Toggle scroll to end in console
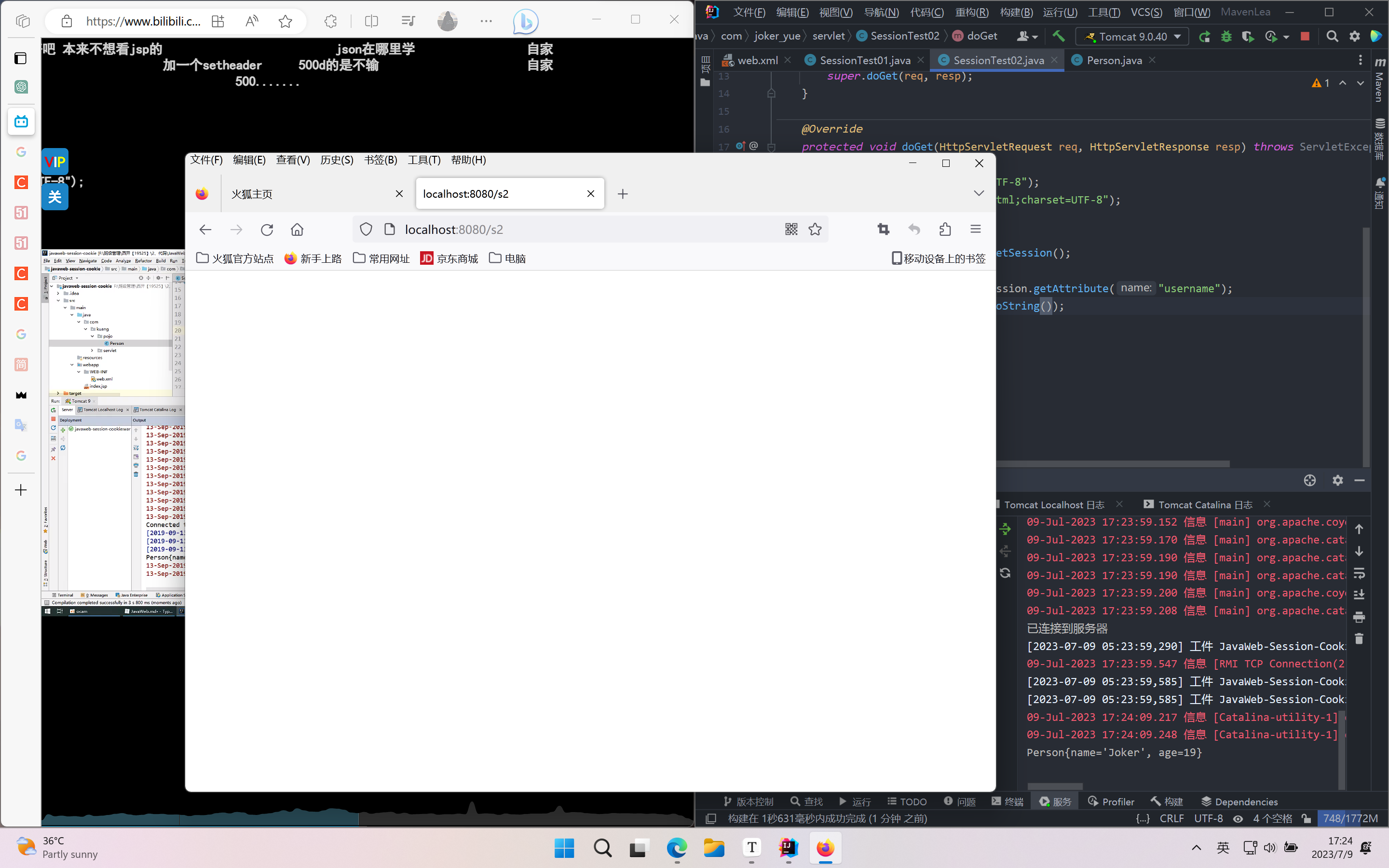The height and width of the screenshot is (868, 1389). [1359, 595]
